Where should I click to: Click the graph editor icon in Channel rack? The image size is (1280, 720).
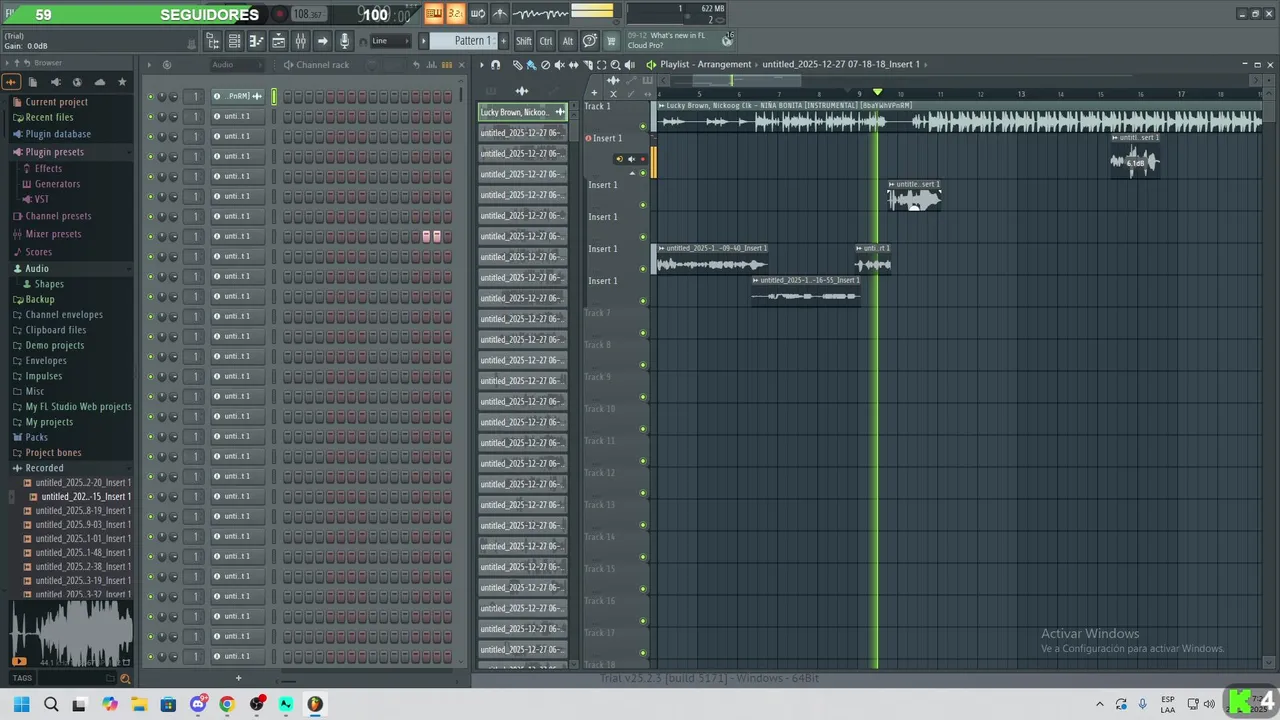click(x=432, y=65)
